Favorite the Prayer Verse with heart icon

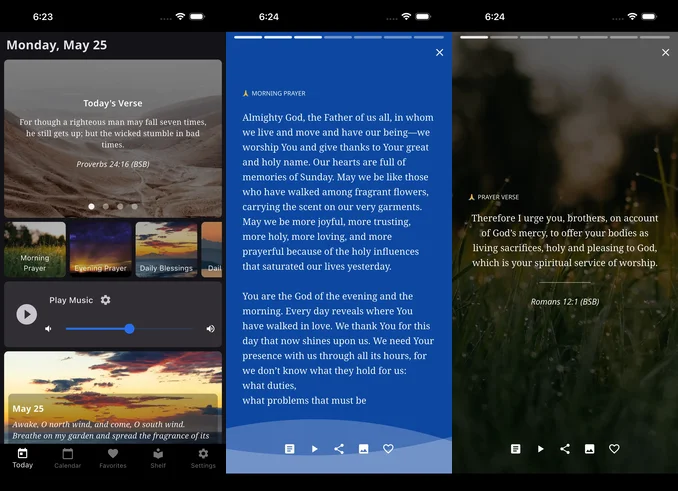tap(614, 449)
